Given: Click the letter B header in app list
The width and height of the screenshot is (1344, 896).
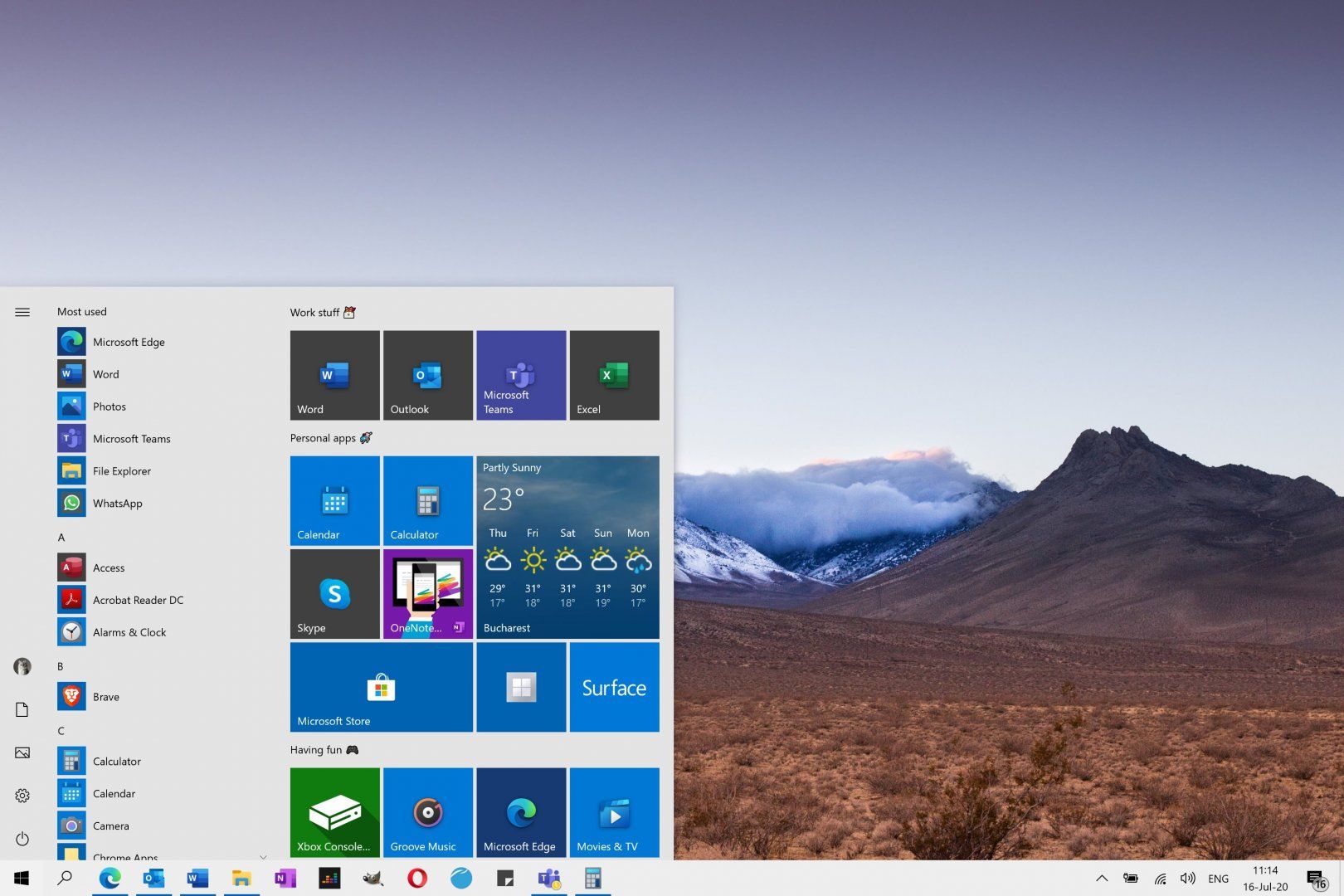Looking at the screenshot, I should pos(61,666).
